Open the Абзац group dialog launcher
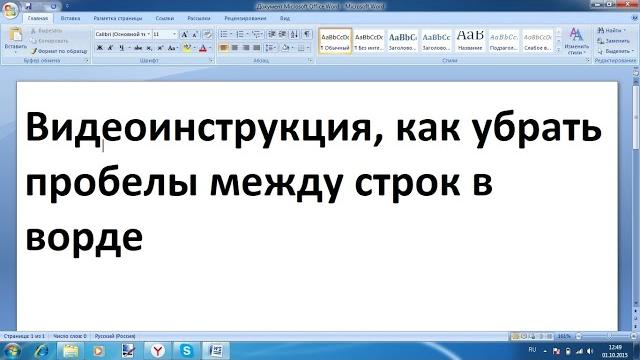The height and width of the screenshot is (360, 640). pos(310,60)
